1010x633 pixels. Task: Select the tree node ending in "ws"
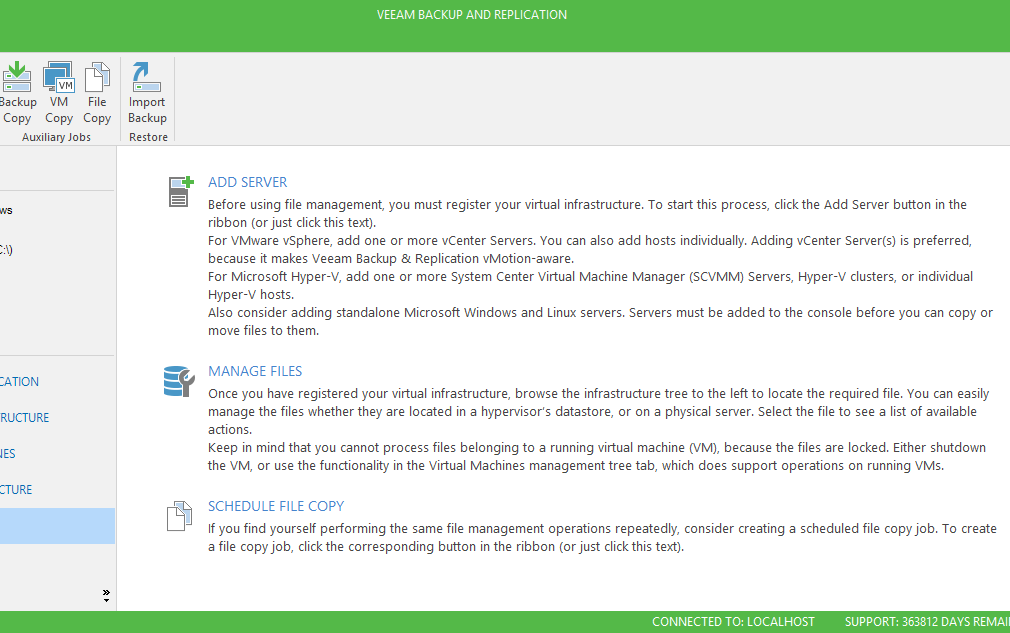click(x=6, y=211)
